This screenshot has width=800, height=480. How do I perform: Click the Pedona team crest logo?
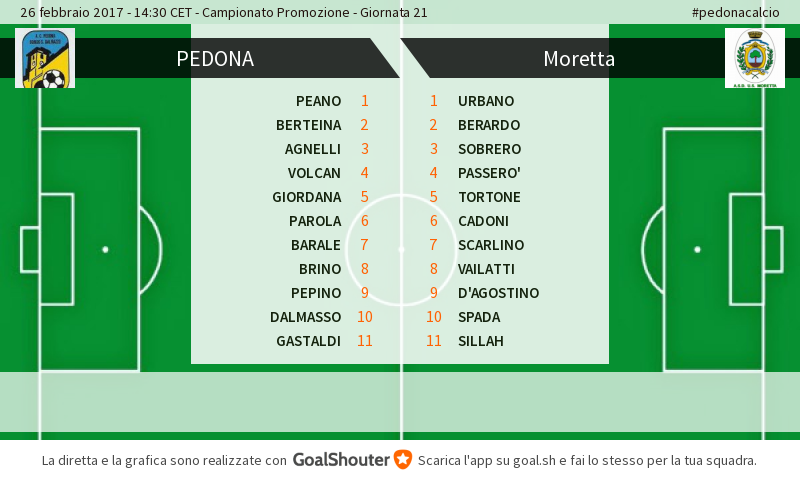[x=45, y=58]
